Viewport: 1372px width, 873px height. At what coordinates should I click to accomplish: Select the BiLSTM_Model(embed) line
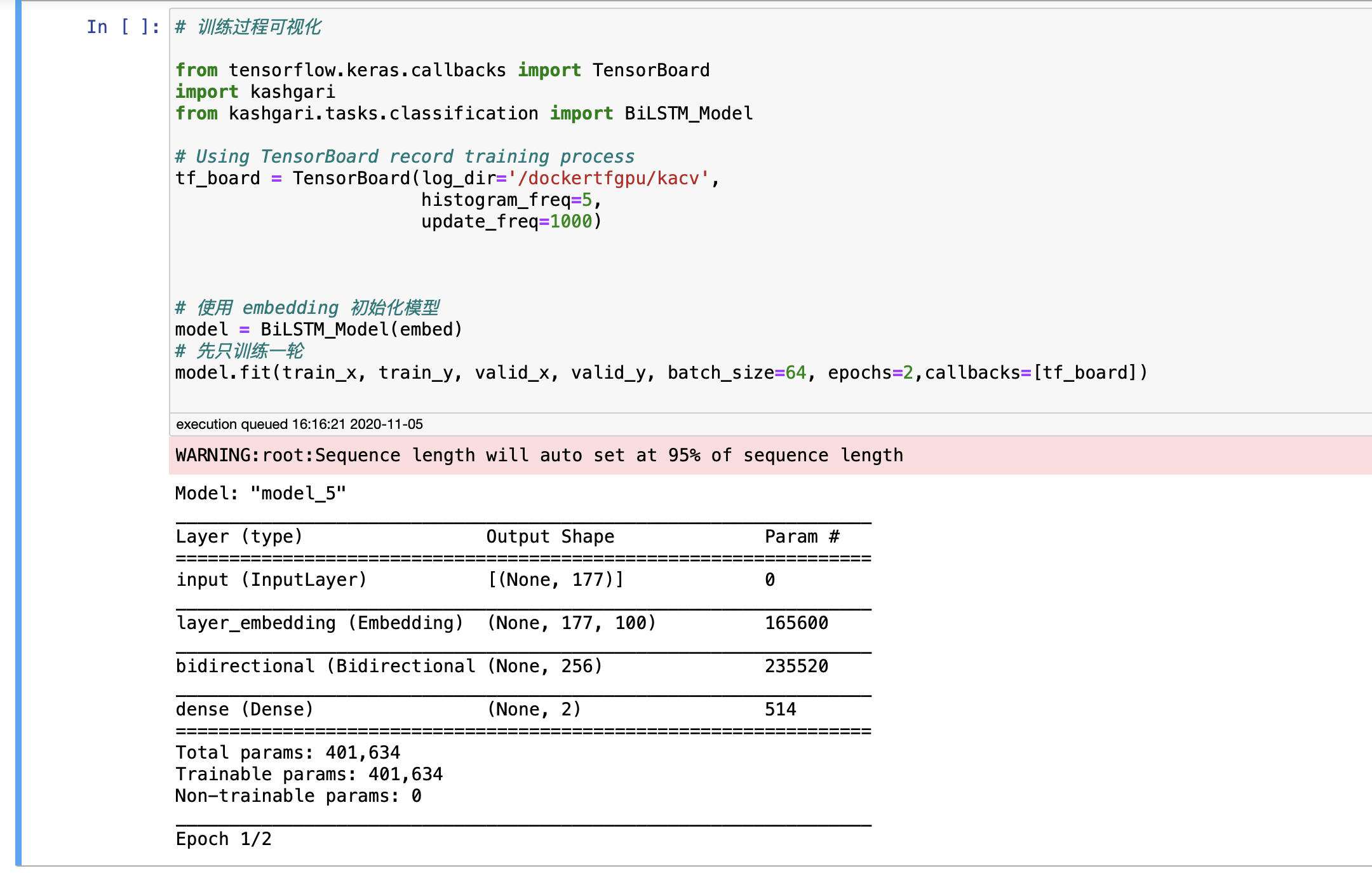click(318, 329)
